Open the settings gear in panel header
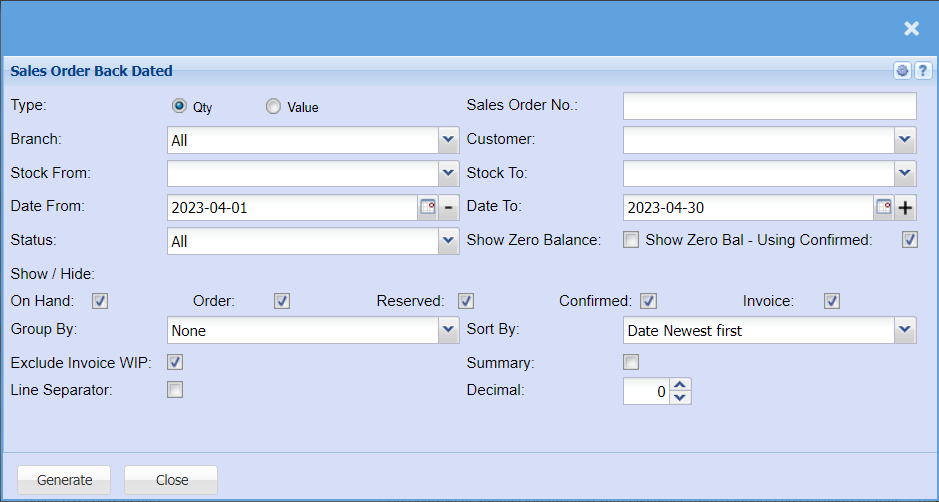This screenshot has height=502, width=939. click(x=903, y=71)
